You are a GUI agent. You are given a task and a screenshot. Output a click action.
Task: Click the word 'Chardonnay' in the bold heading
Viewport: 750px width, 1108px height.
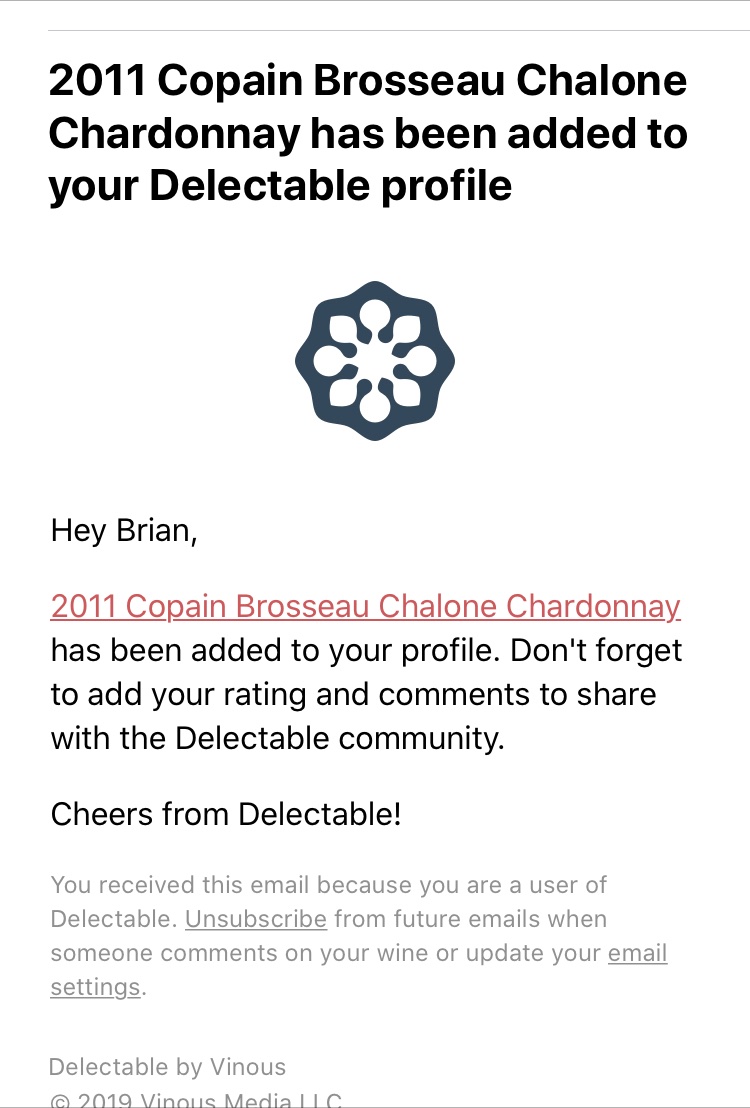(x=174, y=134)
